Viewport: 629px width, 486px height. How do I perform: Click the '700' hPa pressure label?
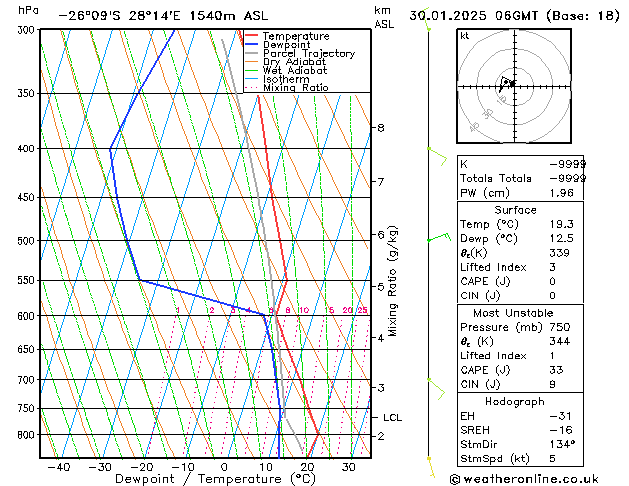[28, 380]
